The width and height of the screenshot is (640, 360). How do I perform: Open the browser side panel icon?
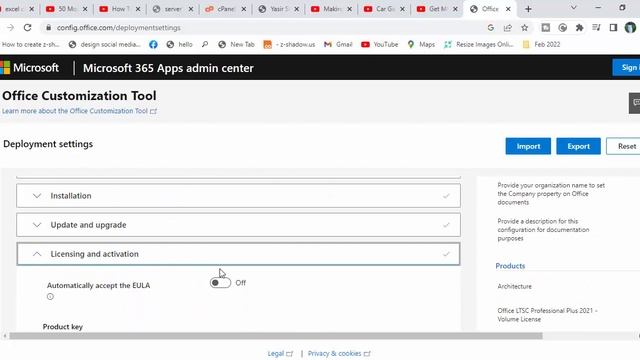[x=613, y=28]
